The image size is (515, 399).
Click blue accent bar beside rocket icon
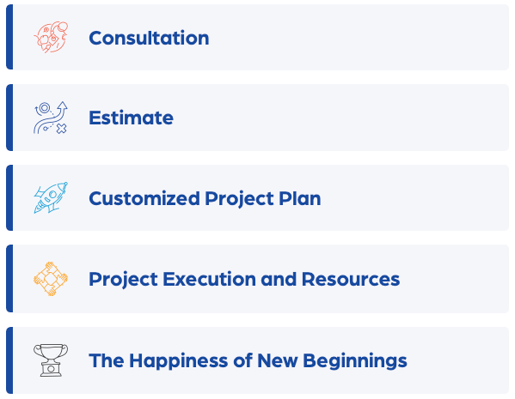pyautogui.click(x=10, y=198)
